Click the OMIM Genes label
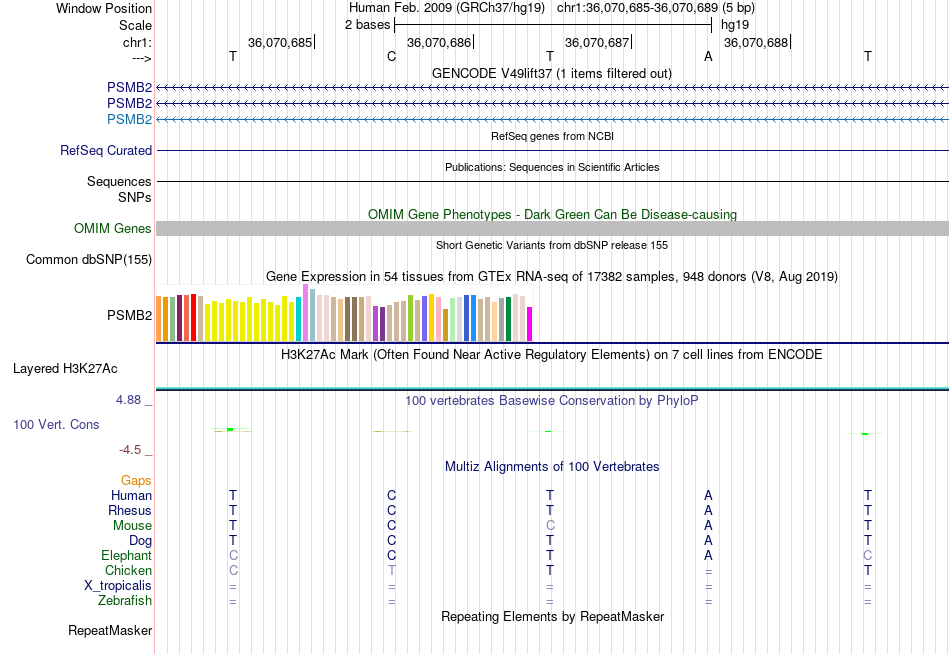 point(113,229)
